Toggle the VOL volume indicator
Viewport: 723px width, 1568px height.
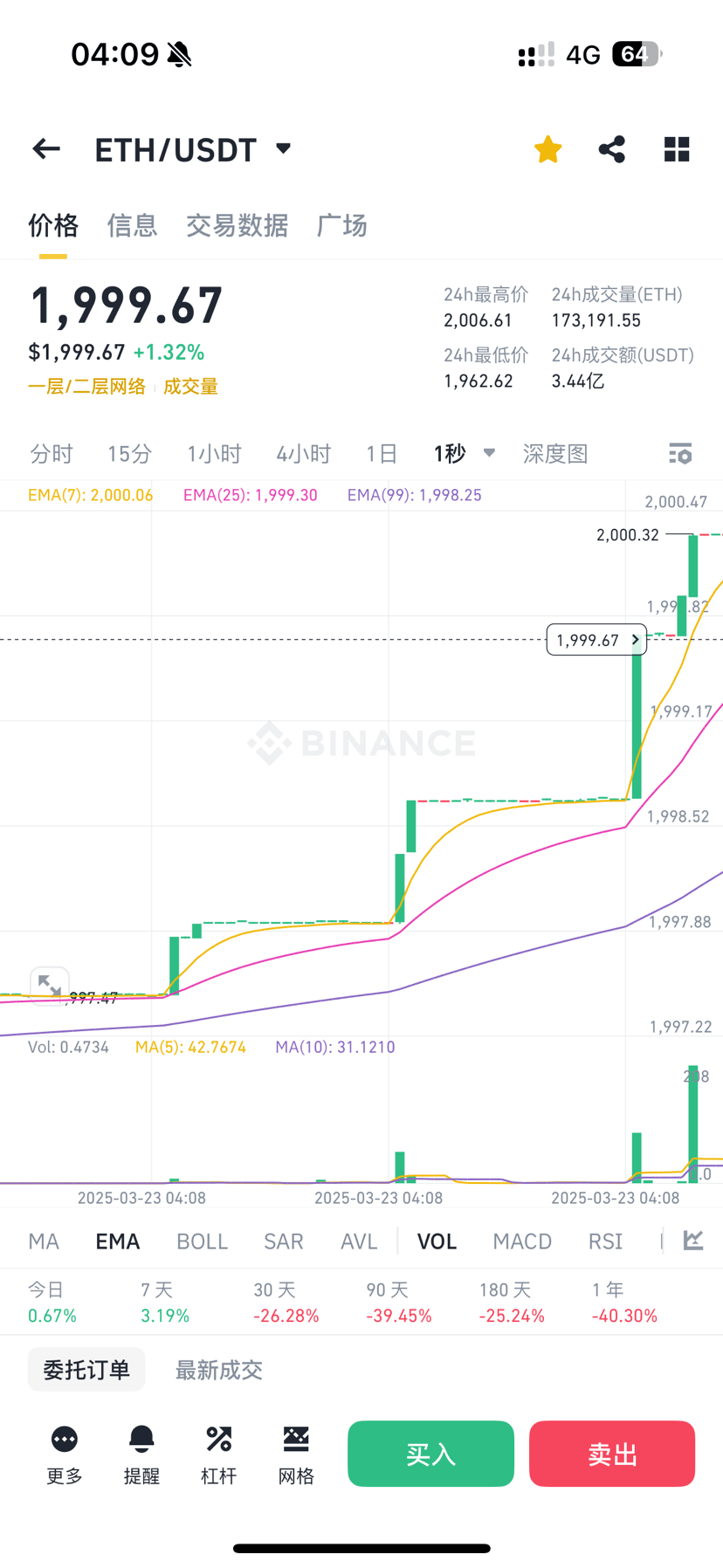pyautogui.click(x=436, y=1241)
